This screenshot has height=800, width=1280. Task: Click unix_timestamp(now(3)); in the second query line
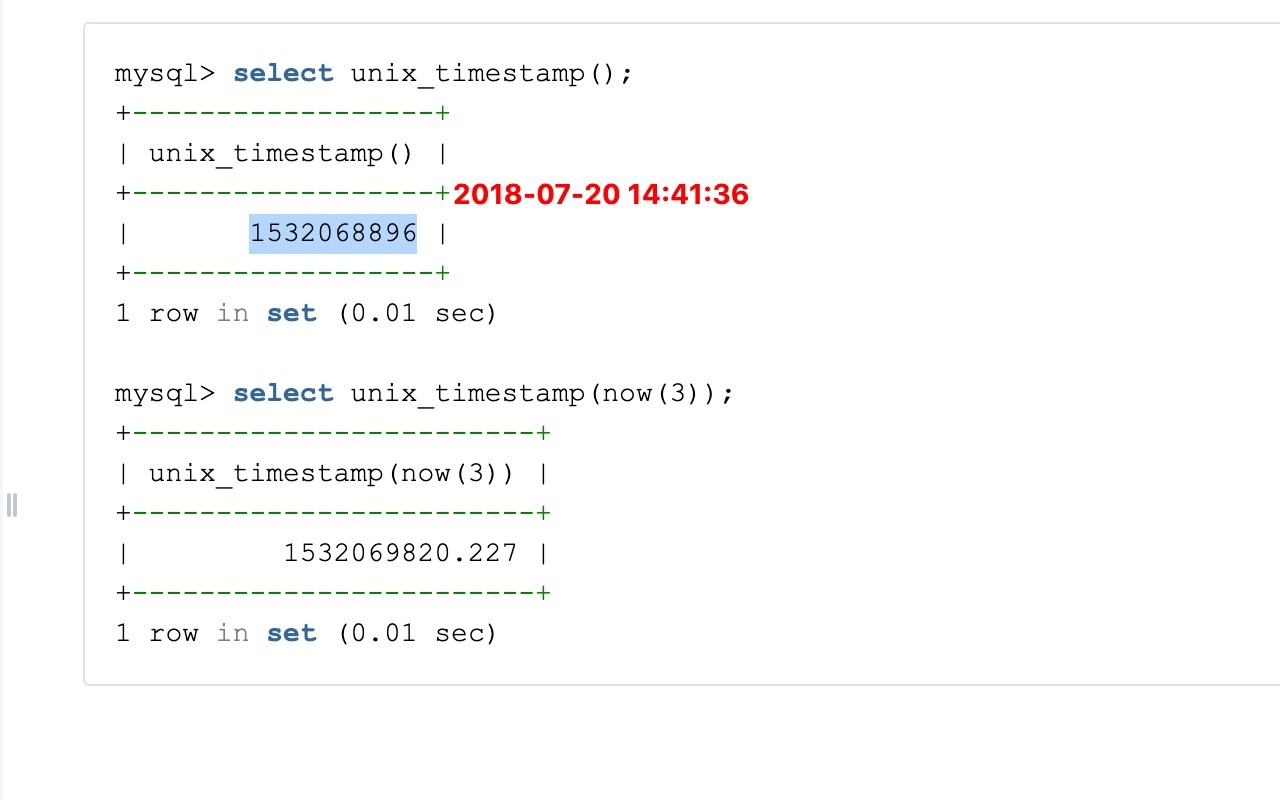click(541, 394)
